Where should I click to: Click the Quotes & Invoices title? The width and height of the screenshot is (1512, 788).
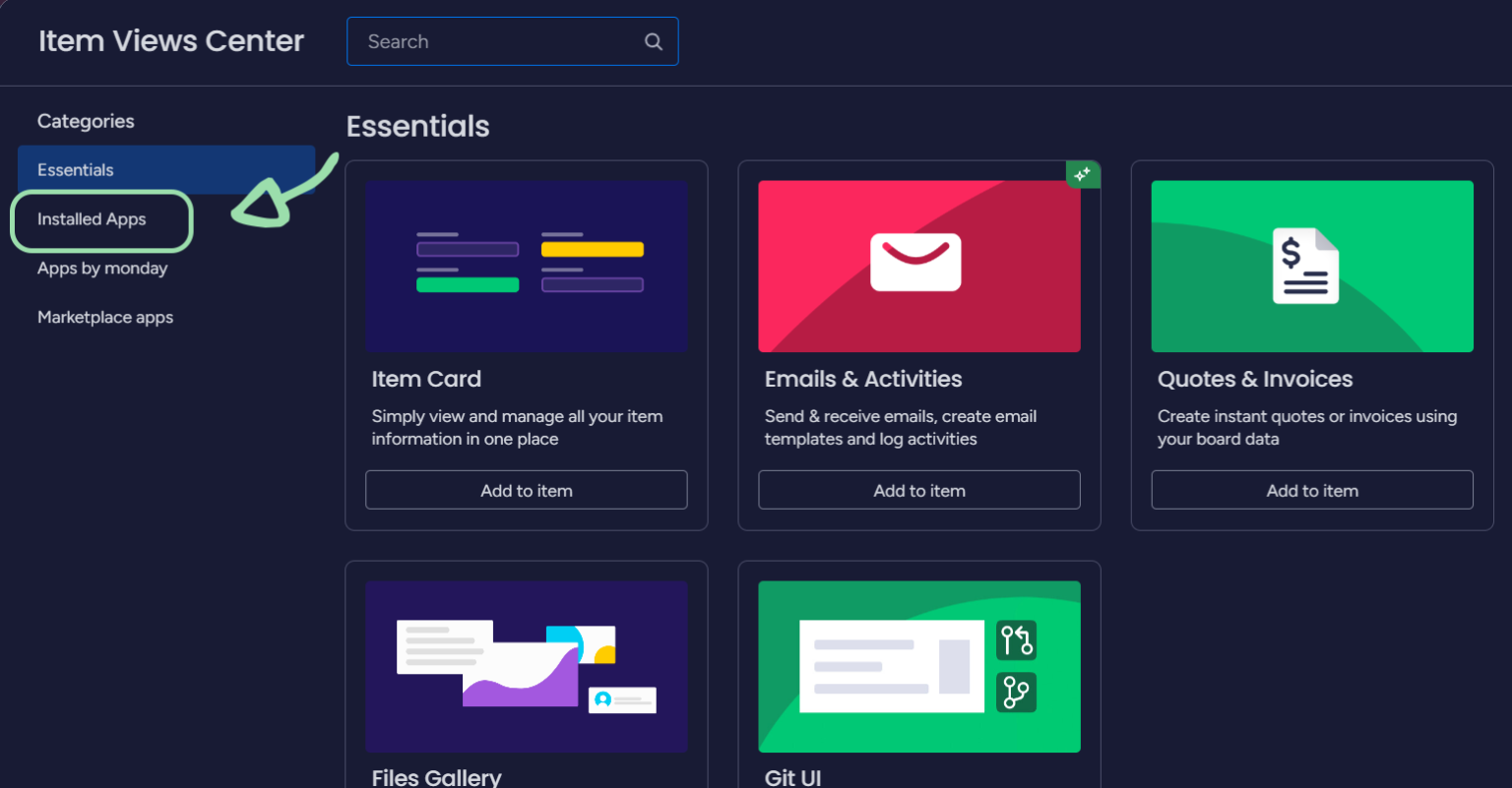pyautogui.click(x=1255, y=379)
